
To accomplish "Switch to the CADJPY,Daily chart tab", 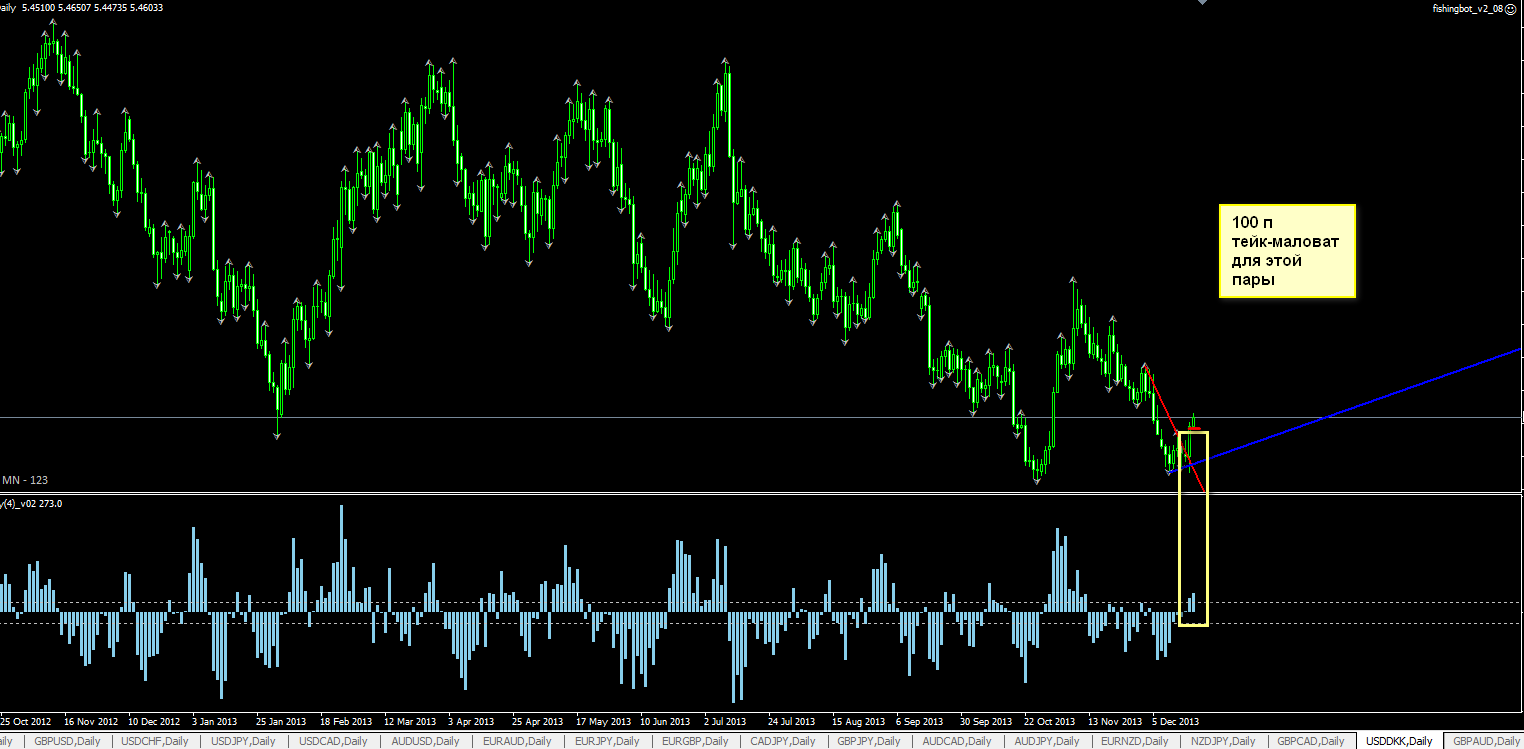I will pos(784,741).
